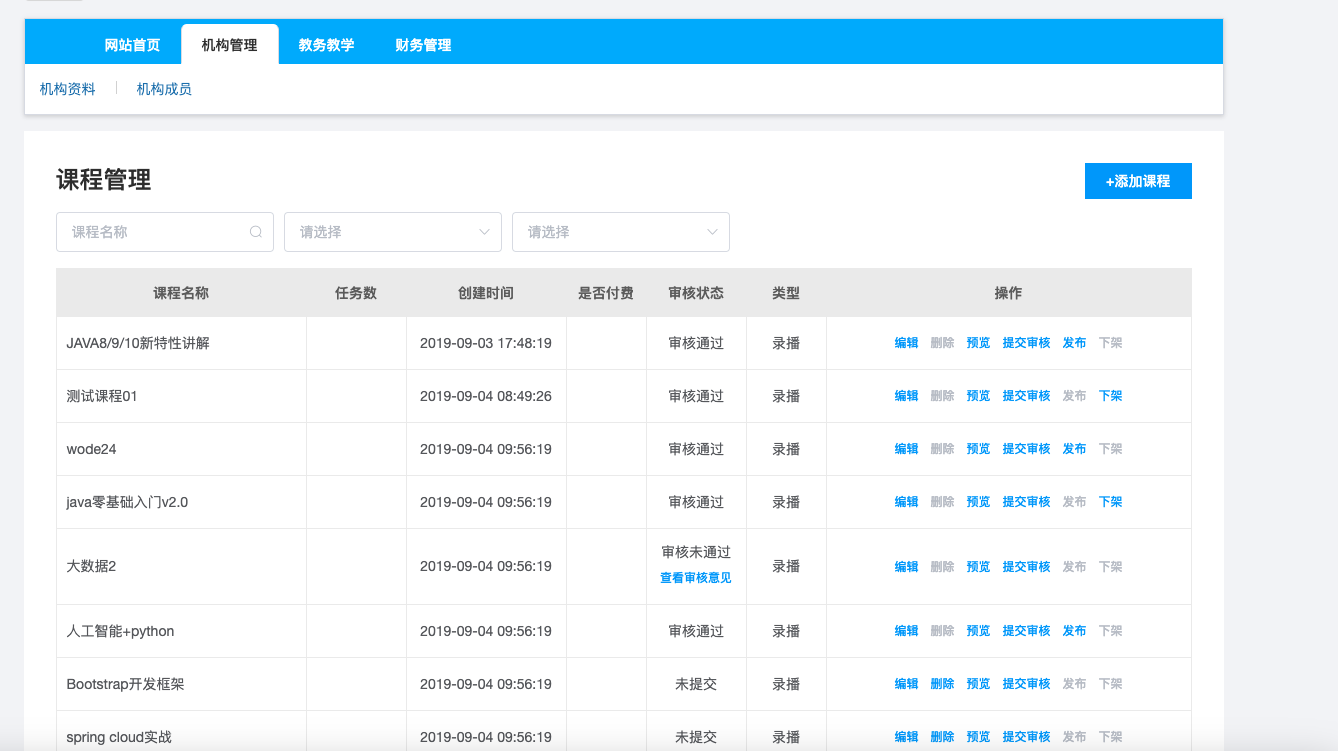1338x751 pixels.
Task: Preview the 人工智能+python course
Action: click(x=978, y=631)
